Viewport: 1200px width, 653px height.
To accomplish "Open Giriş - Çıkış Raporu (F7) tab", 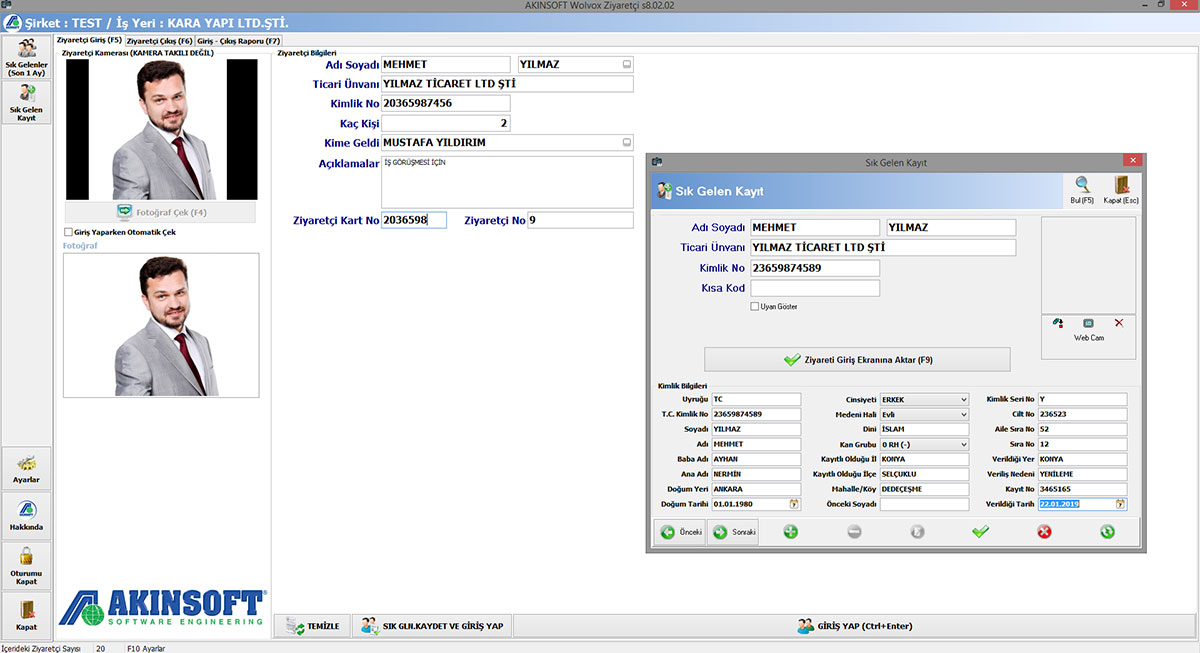I will [x=238, y=41].
